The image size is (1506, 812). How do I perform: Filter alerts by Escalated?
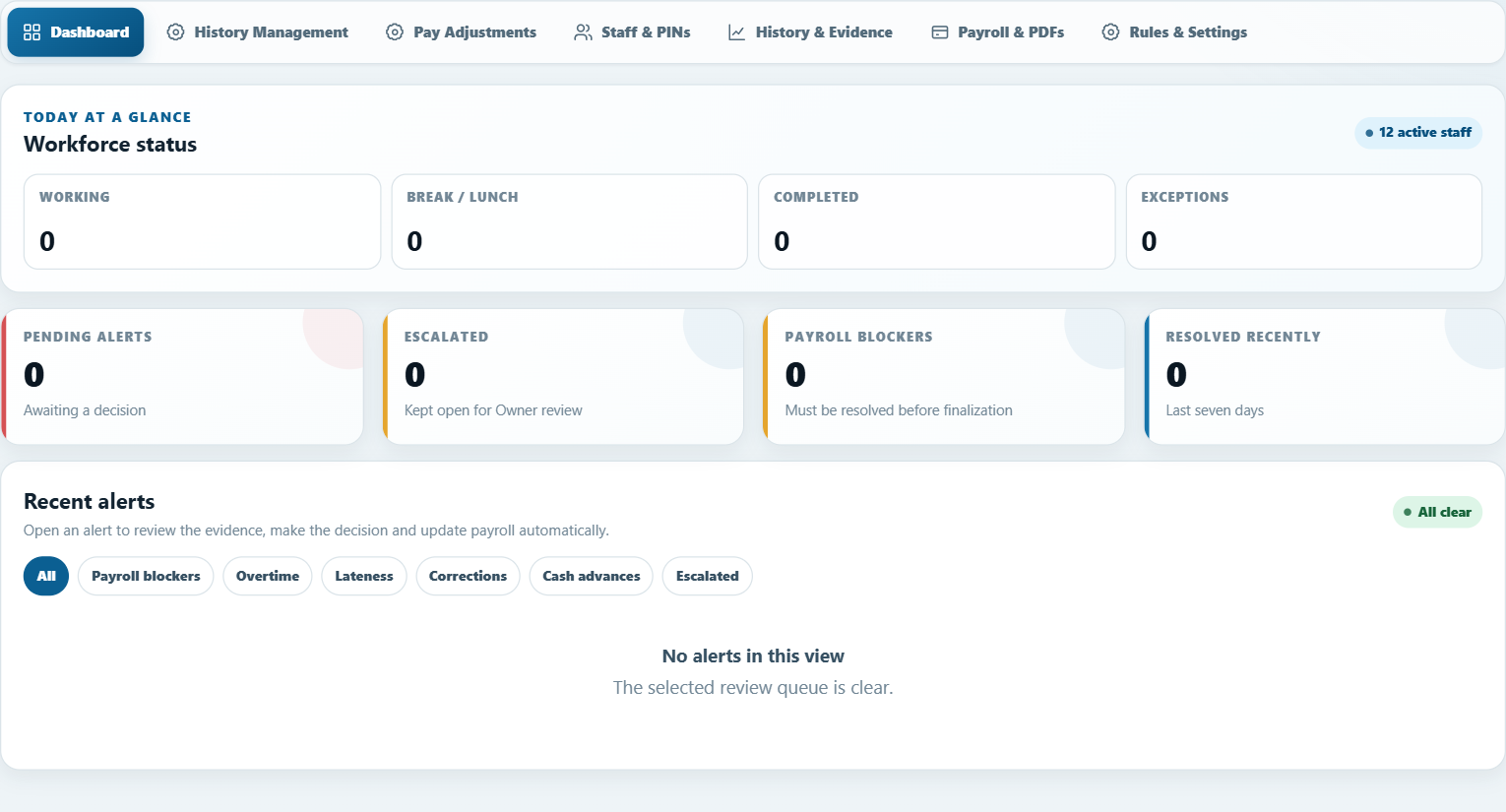point(708,576)
